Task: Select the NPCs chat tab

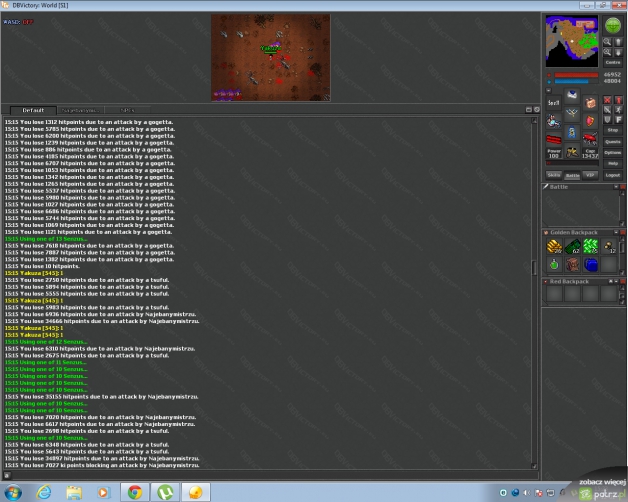Action: [x=127, y=110]
